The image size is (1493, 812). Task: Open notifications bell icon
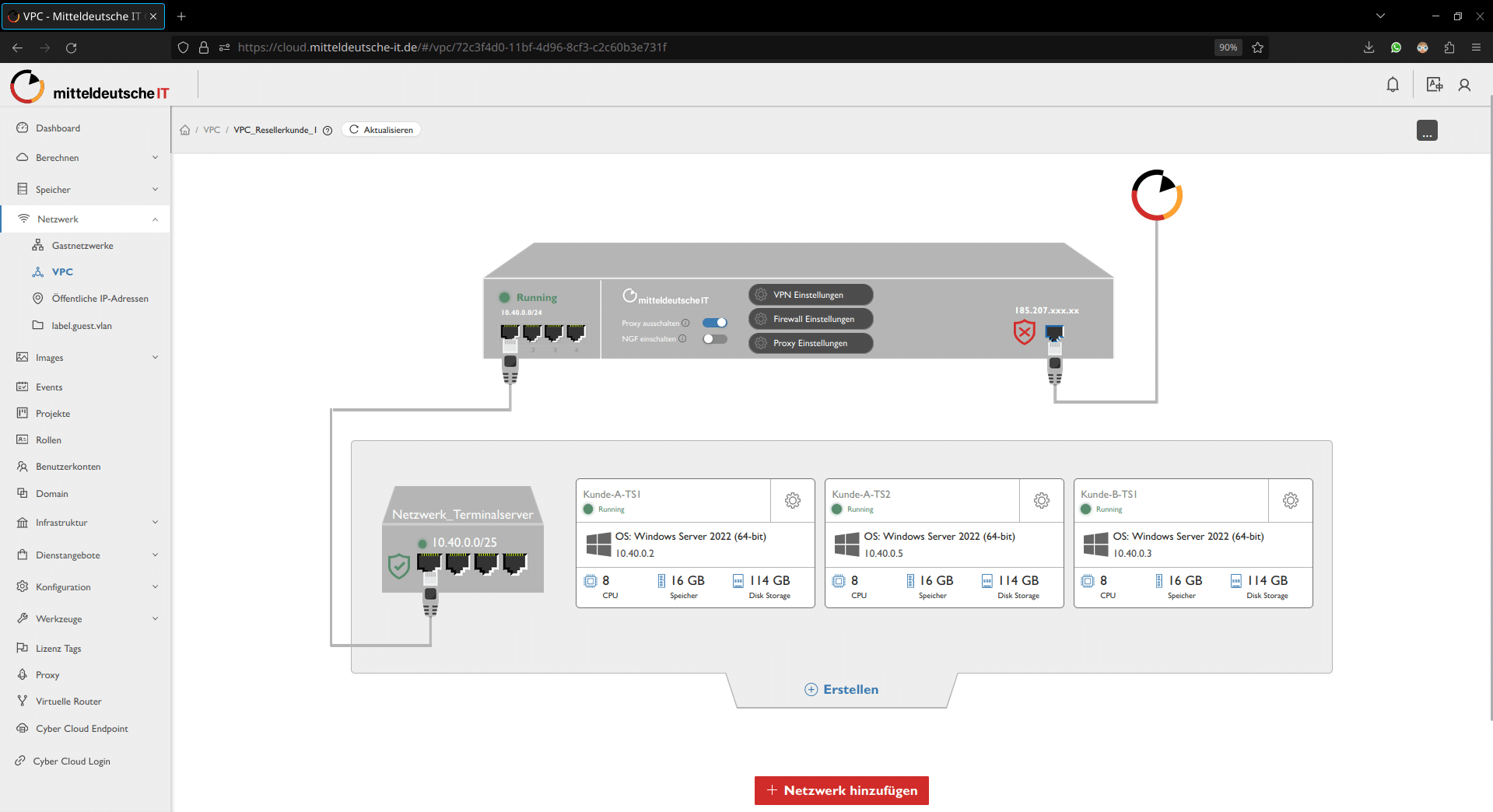[1393, 85]
